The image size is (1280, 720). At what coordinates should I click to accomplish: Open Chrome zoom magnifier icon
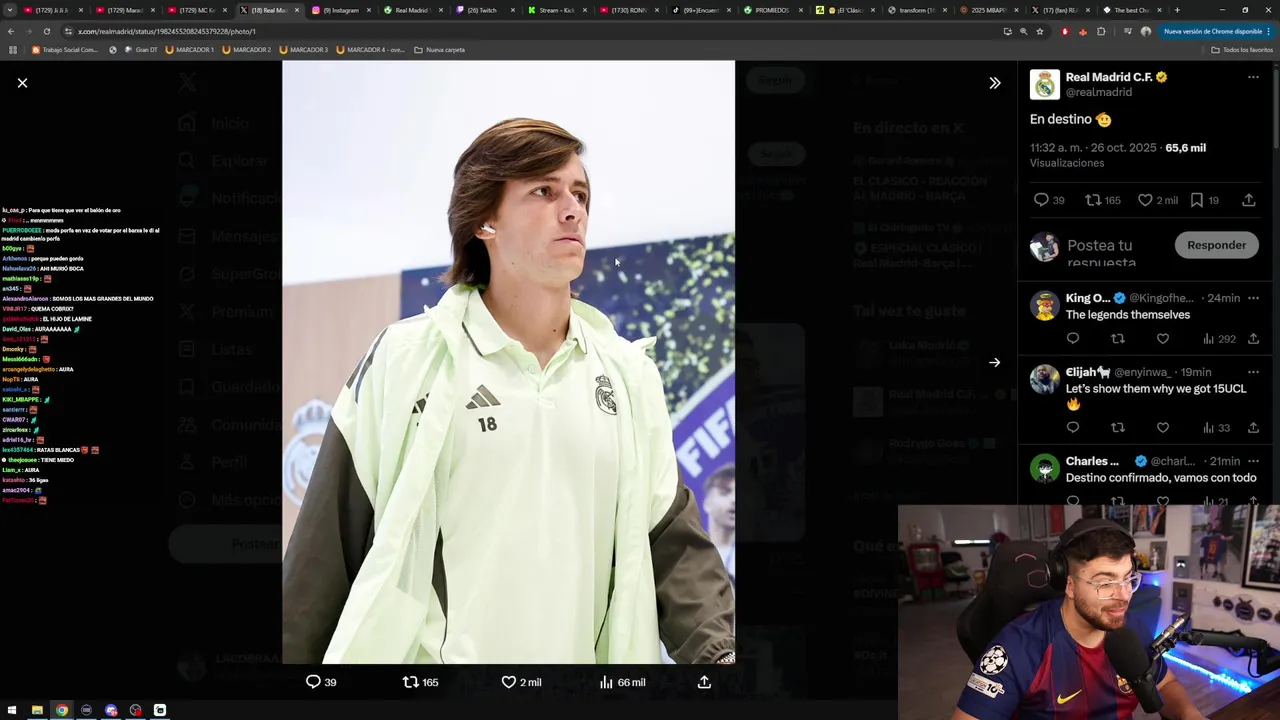pyautogui.click(x=1023, y=31)
